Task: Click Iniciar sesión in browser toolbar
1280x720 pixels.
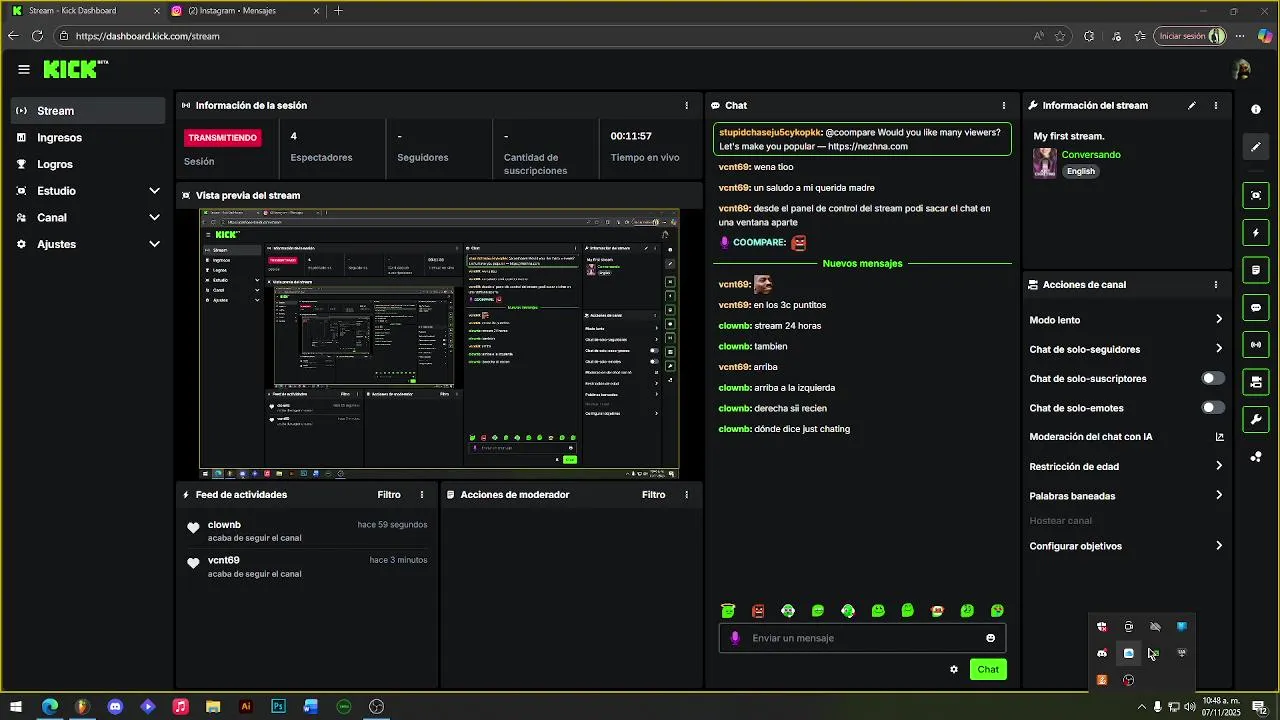Action: (1190, 36)
